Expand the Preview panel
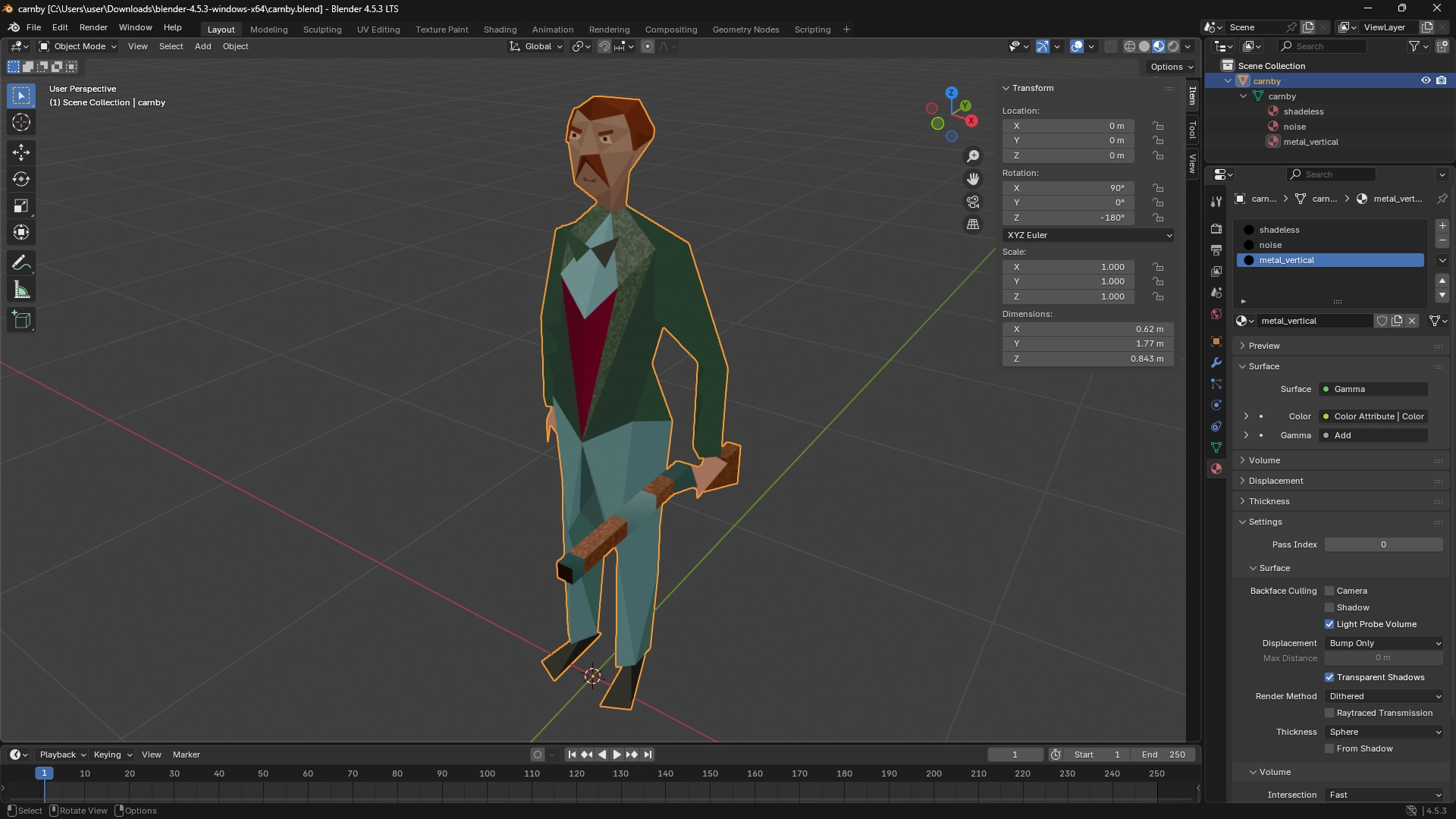Viewport: 1456px width, 819px height. [1264, 346]
